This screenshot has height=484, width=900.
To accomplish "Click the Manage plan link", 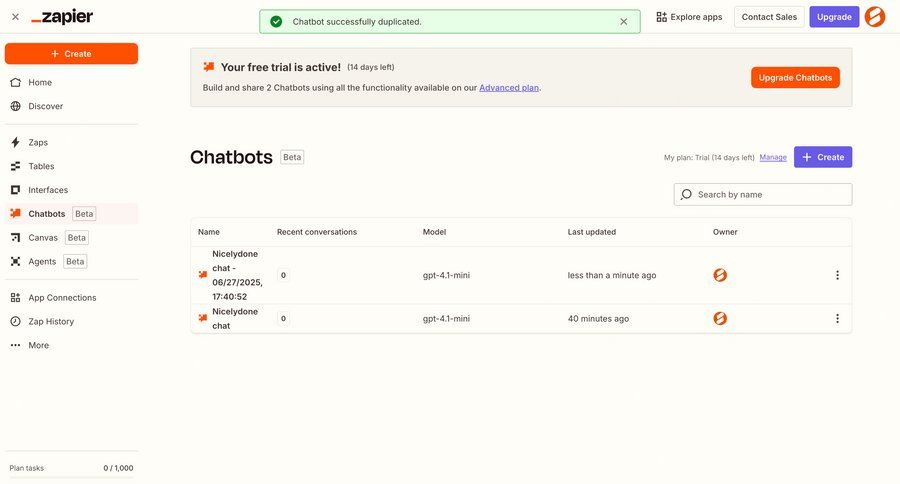I will coord(773,157).
